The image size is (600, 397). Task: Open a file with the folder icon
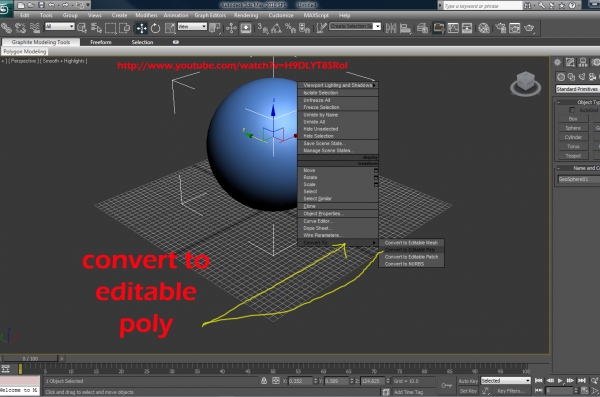coord(31,5)
